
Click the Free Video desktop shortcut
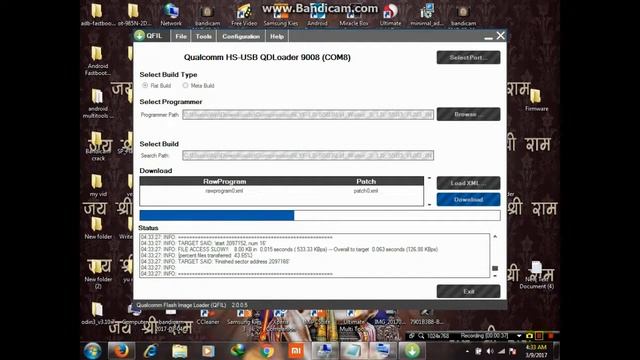pos(244,15)
